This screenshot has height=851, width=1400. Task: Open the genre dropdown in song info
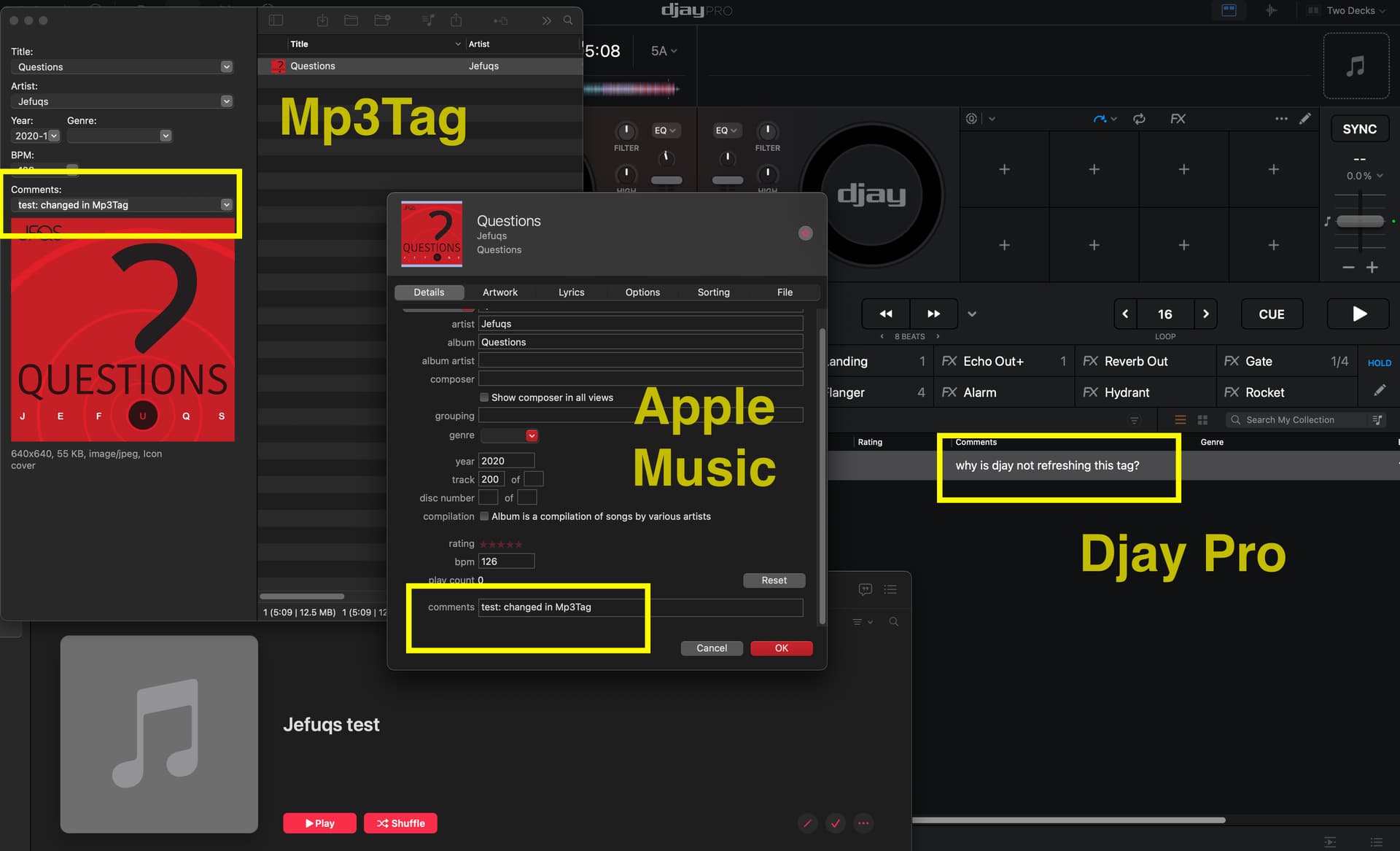click(532, 435)
